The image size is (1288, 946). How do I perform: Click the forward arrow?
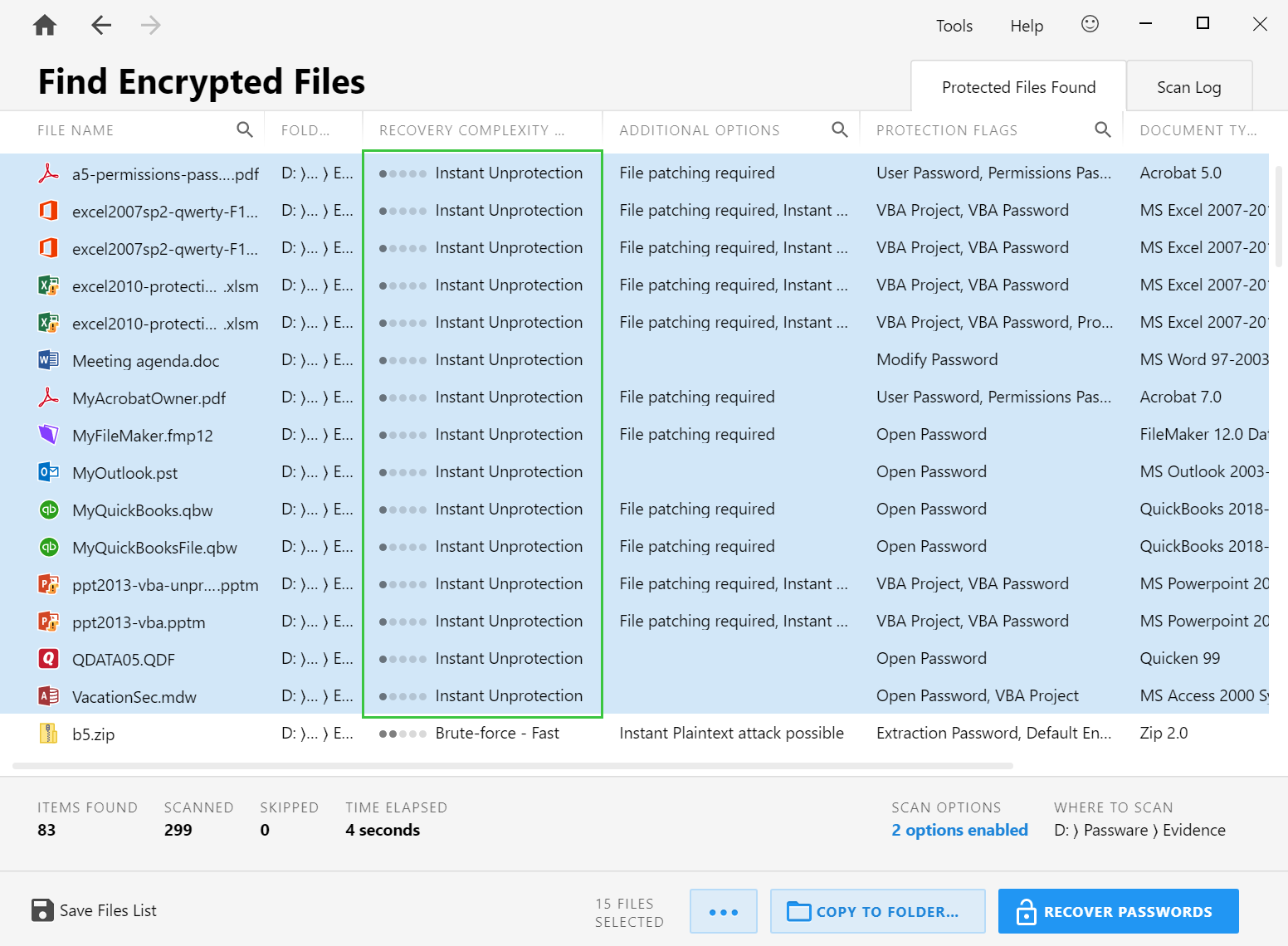(x=150, y=25)
